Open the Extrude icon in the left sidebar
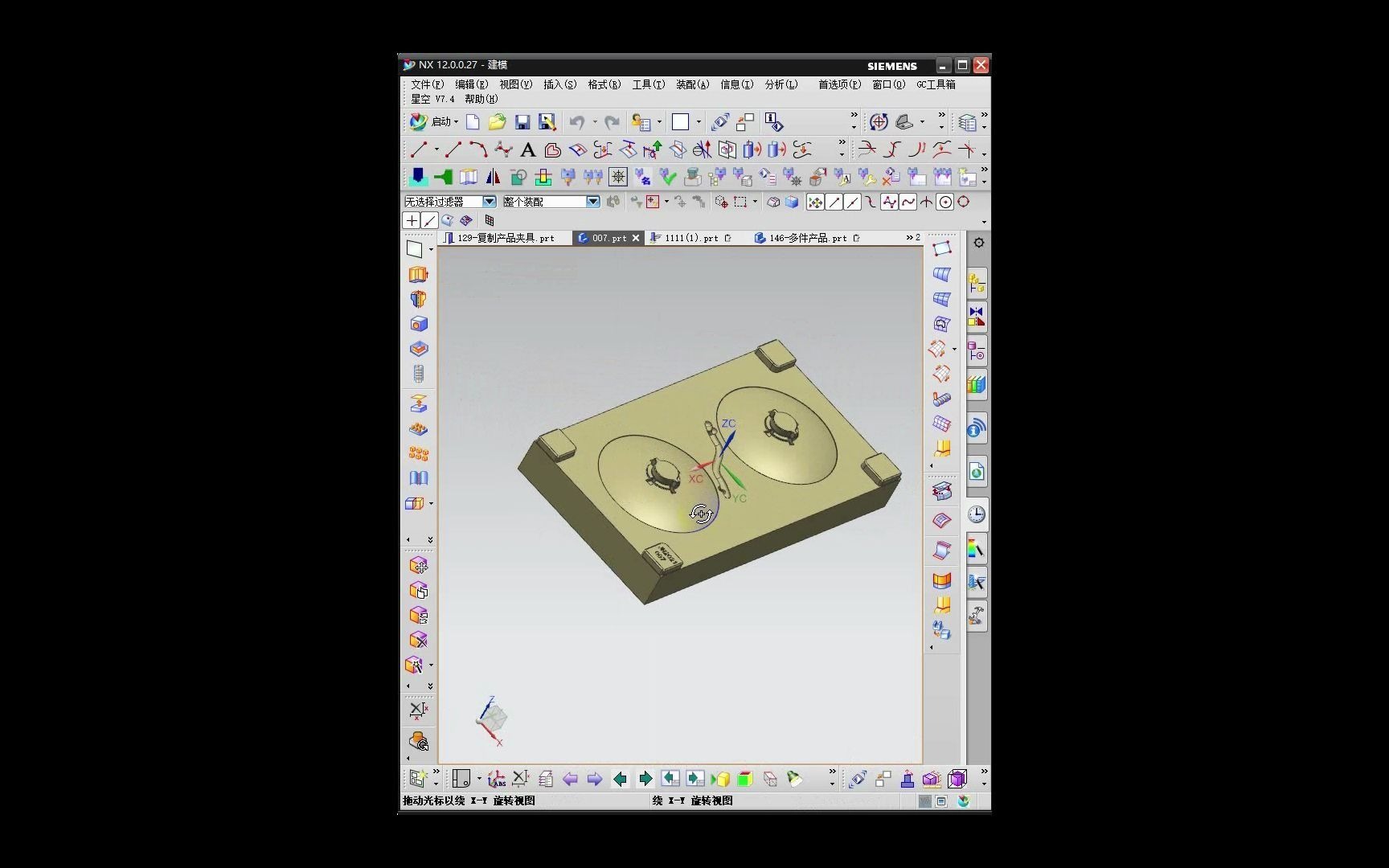The image size is (1389, 868). (x=418, y=274)
